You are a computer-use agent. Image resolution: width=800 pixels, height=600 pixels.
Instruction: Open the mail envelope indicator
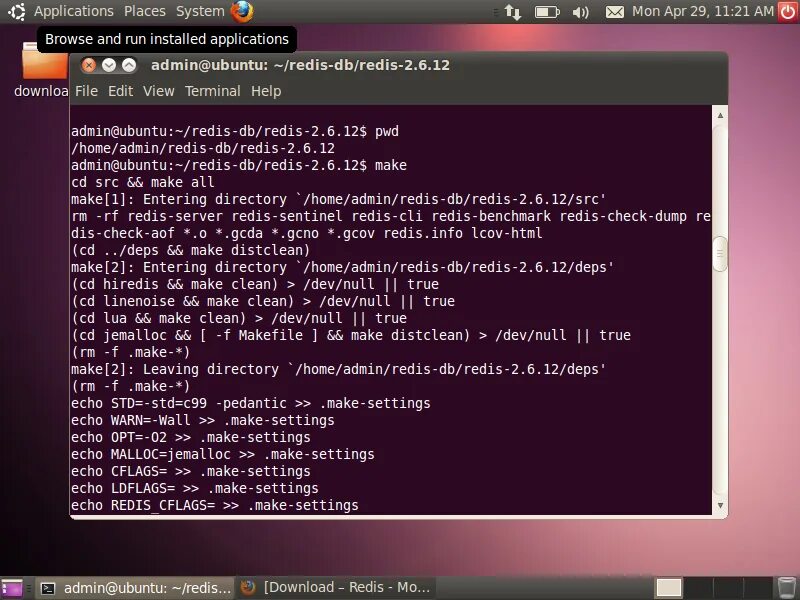pos(614,11)
